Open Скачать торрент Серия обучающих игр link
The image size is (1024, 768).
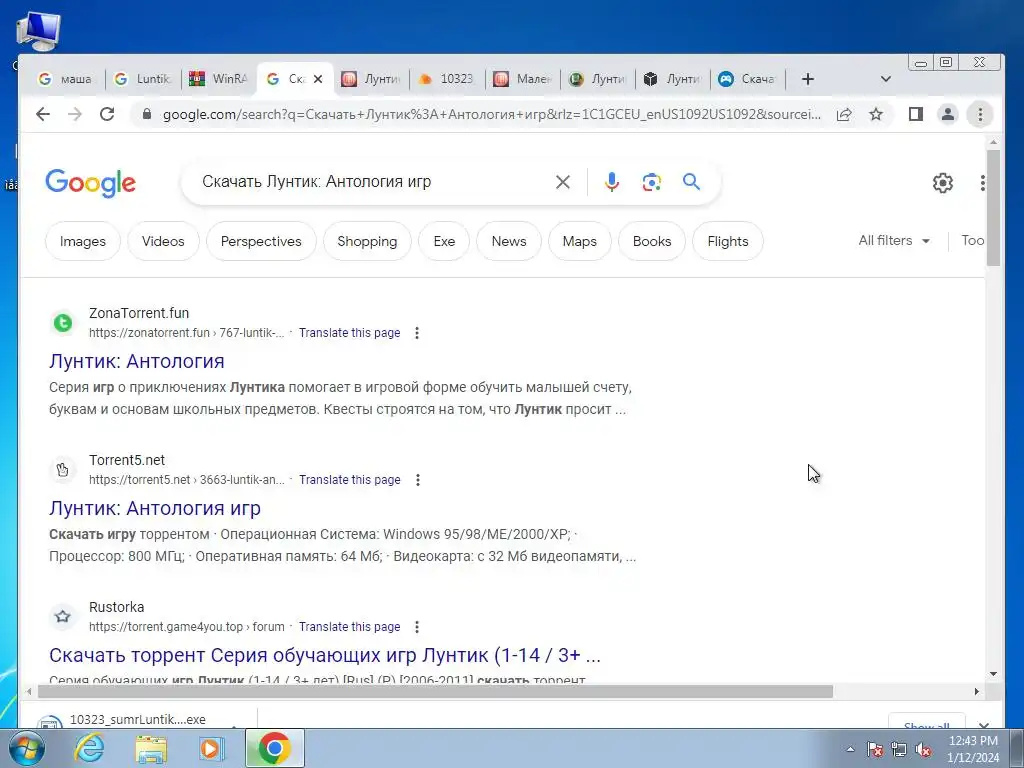pyautogui.click(x=325, y=655)
